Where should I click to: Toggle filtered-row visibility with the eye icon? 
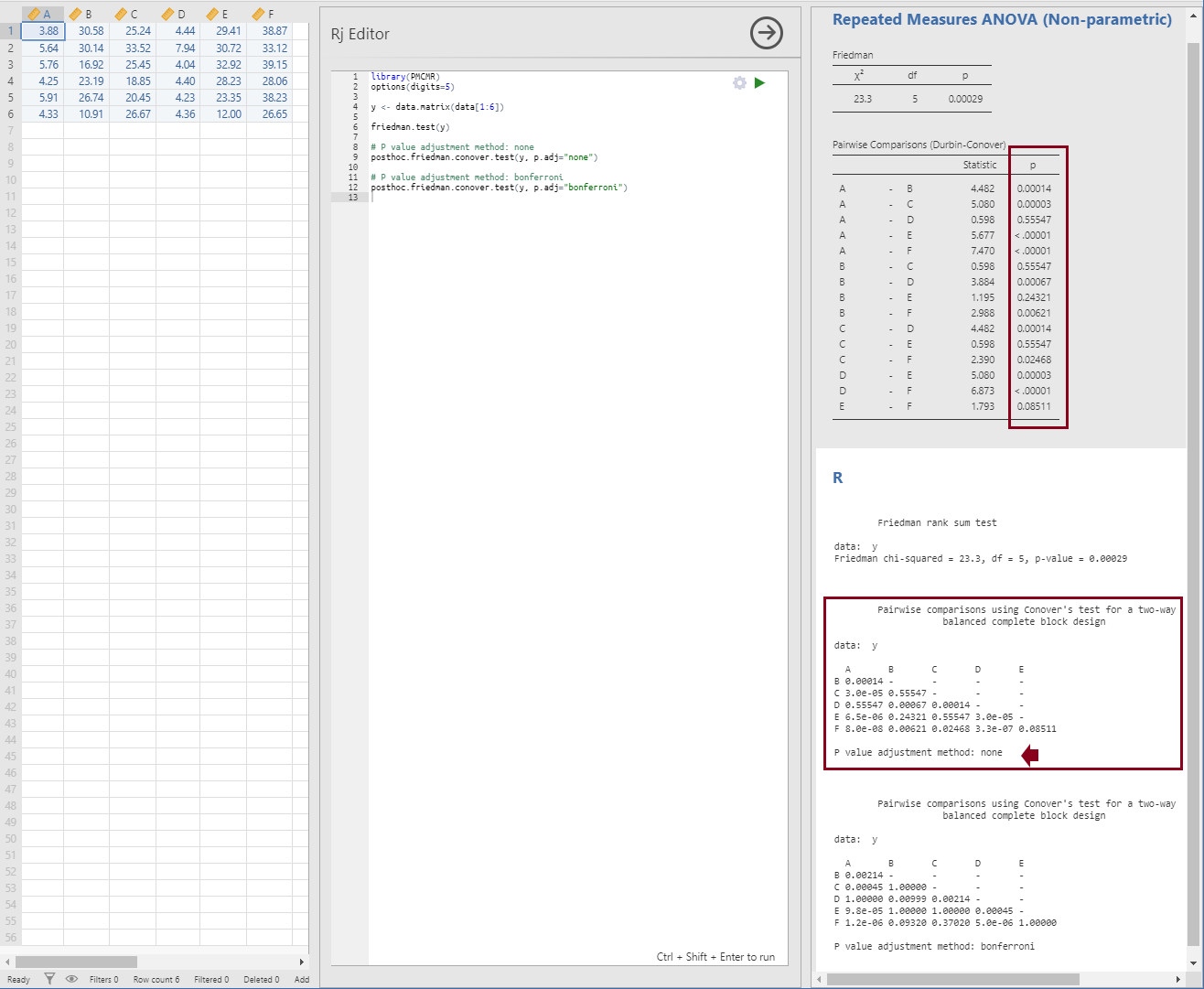click(x=71, y=979)
